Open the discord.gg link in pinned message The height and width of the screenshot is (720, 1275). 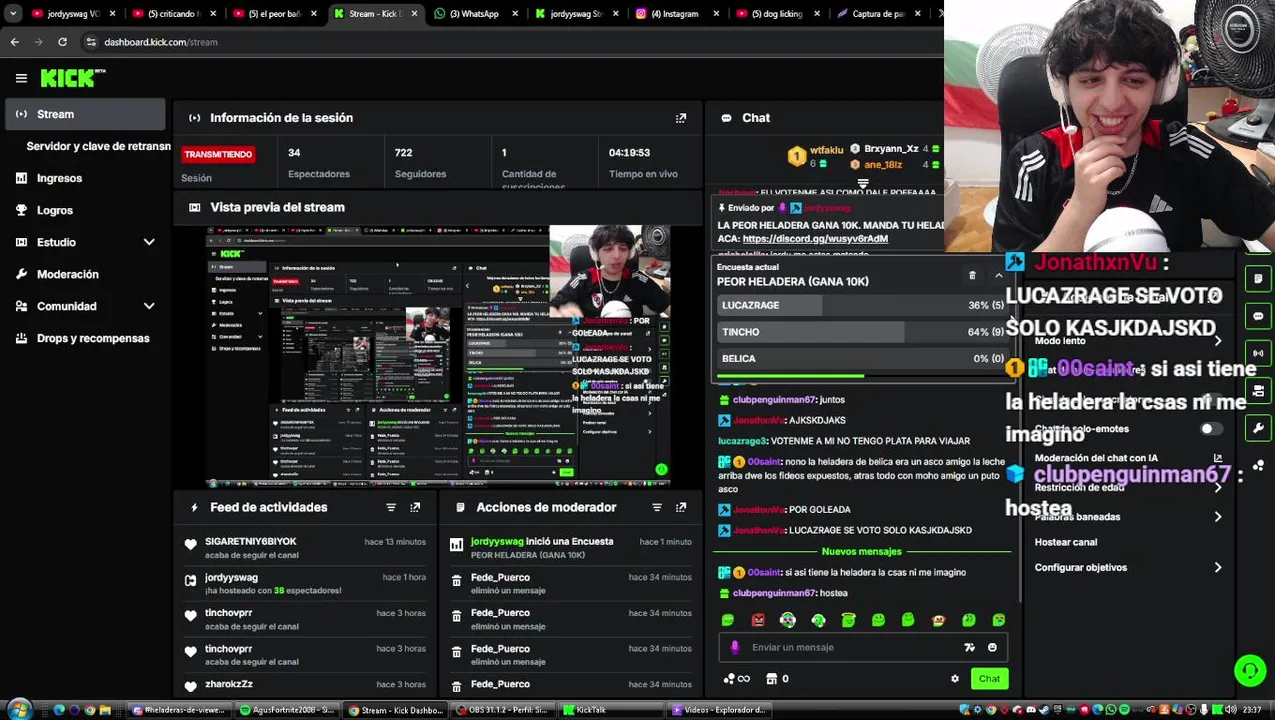tap(815, 239)
